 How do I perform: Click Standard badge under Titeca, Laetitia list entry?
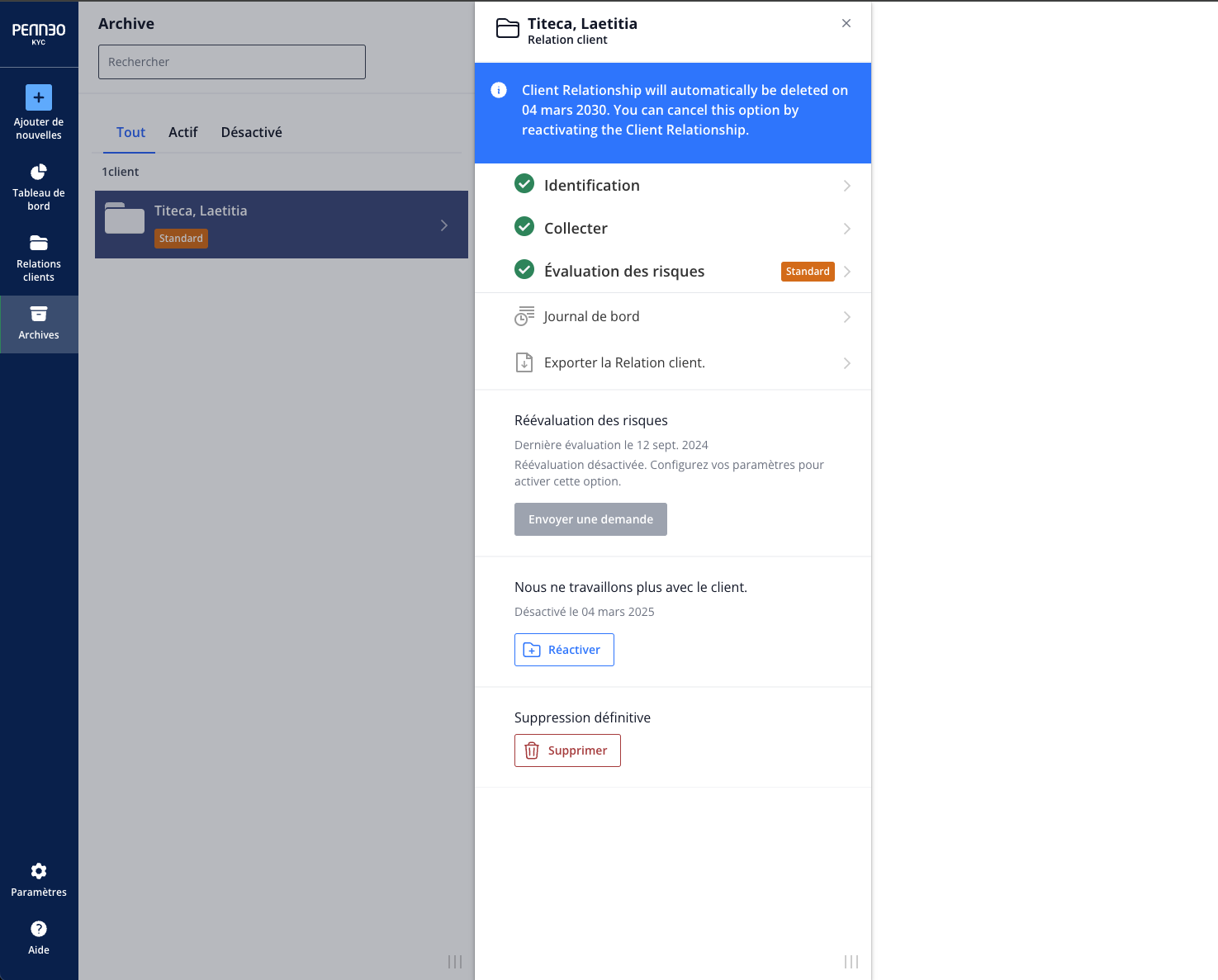(x=181, y=239)
